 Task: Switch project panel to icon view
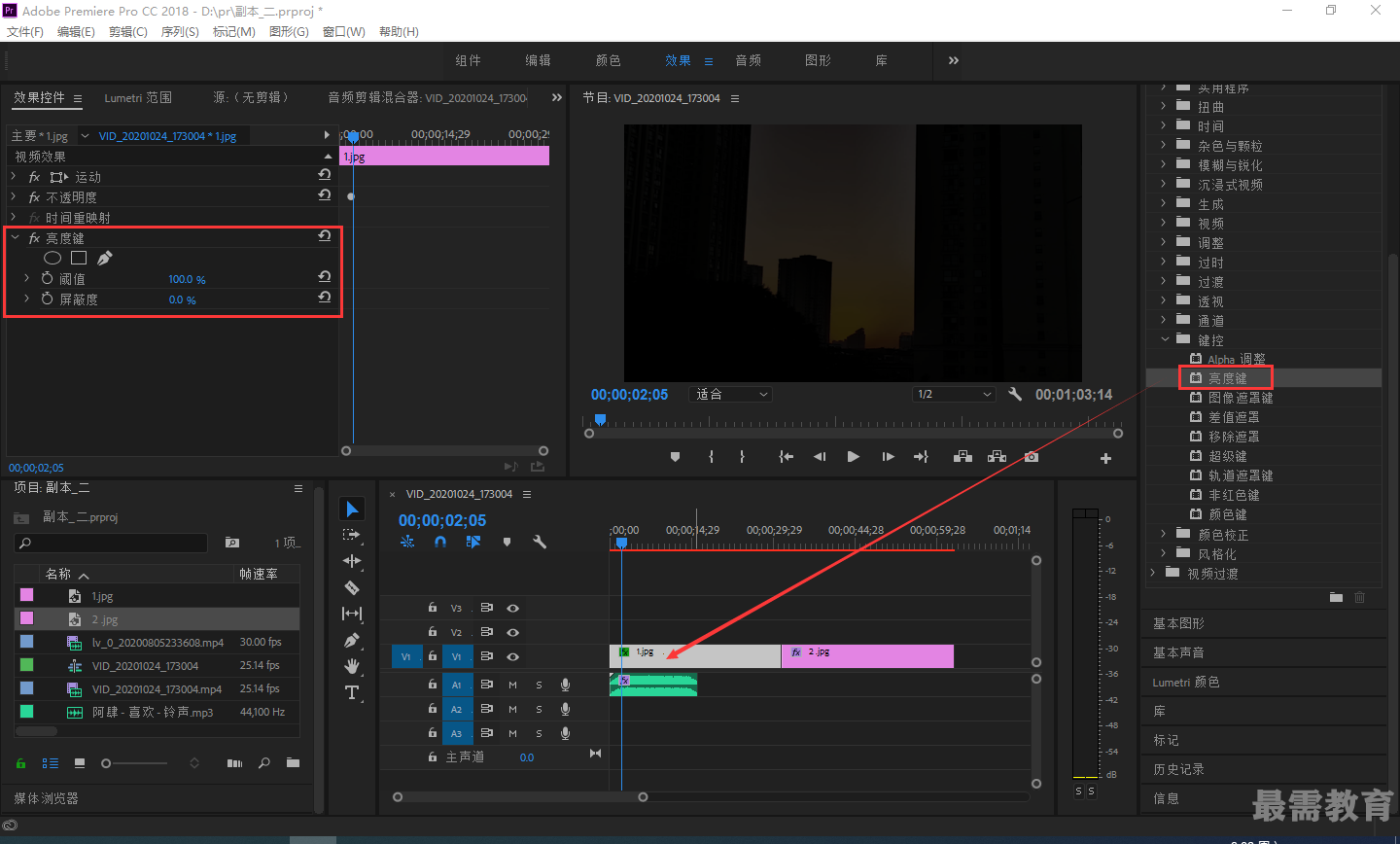80,763
